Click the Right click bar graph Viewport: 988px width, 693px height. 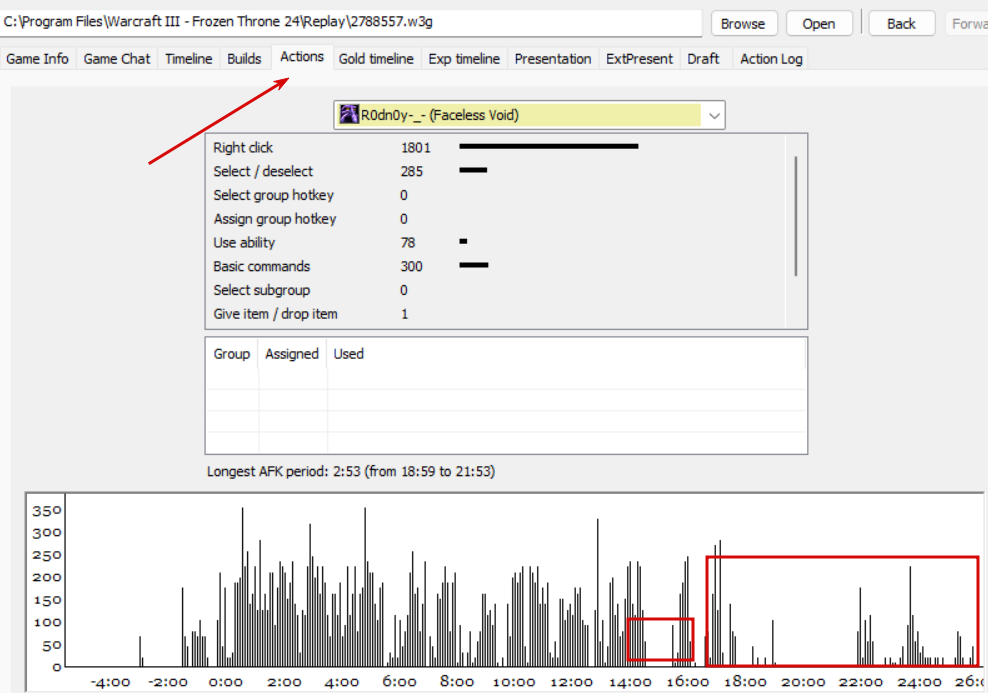coord(549,146)
